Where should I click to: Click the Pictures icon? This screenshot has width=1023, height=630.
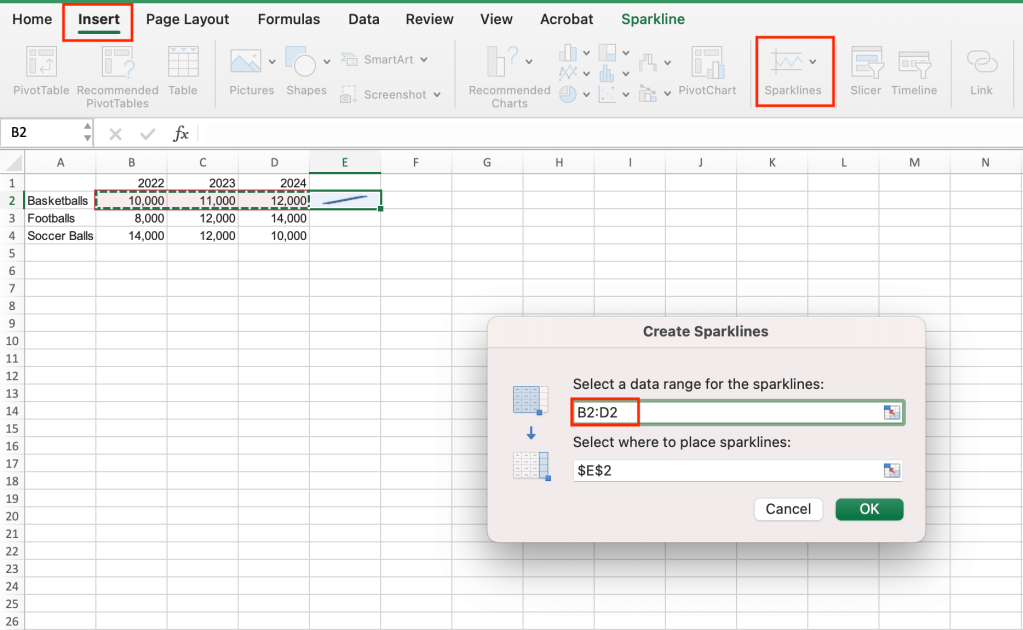(x=245, y=62)
